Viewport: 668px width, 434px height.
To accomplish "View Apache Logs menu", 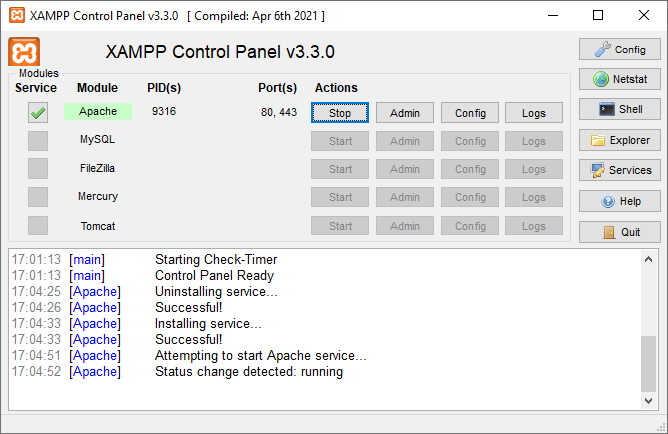I will click(534, 113).
